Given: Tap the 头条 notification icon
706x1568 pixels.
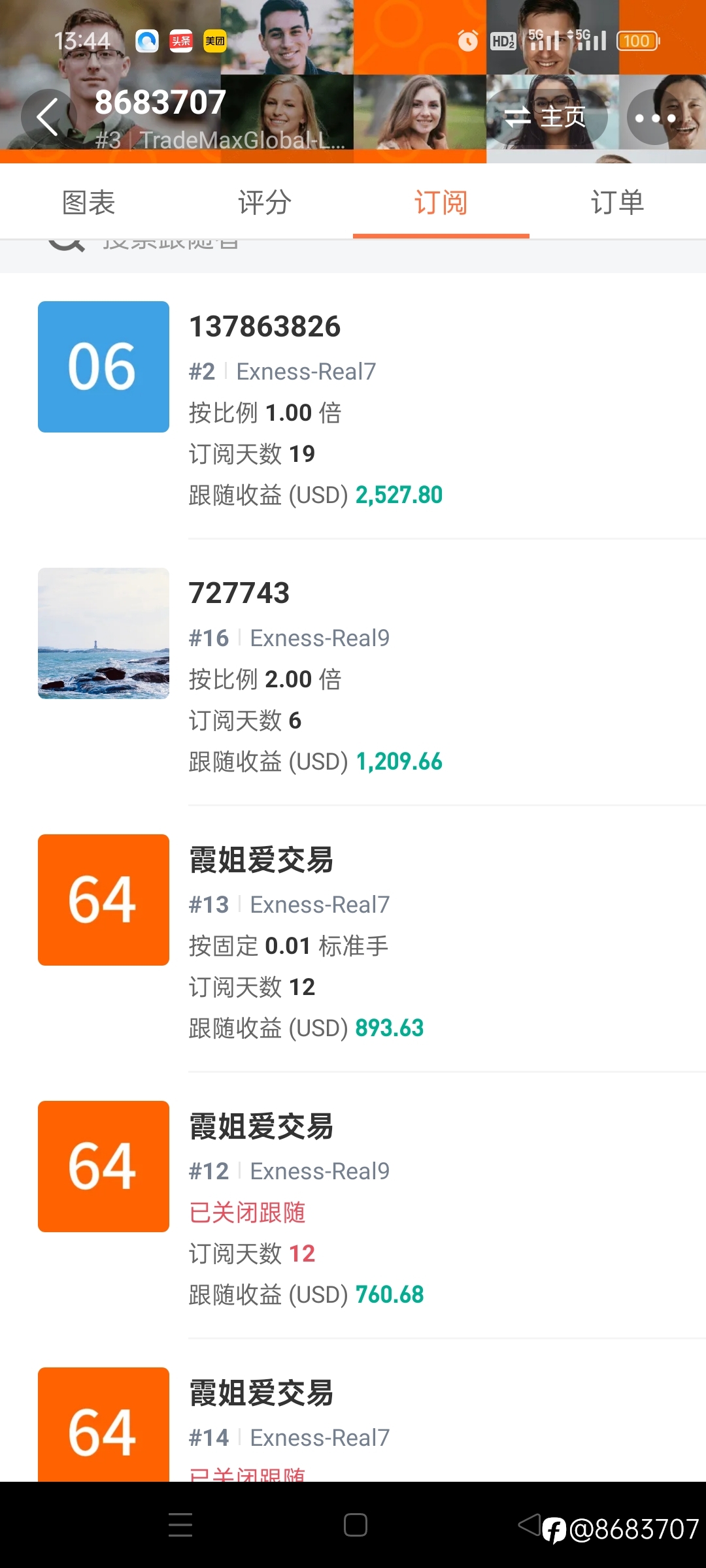Looking at the screenshot, I should tap(180, 41).
